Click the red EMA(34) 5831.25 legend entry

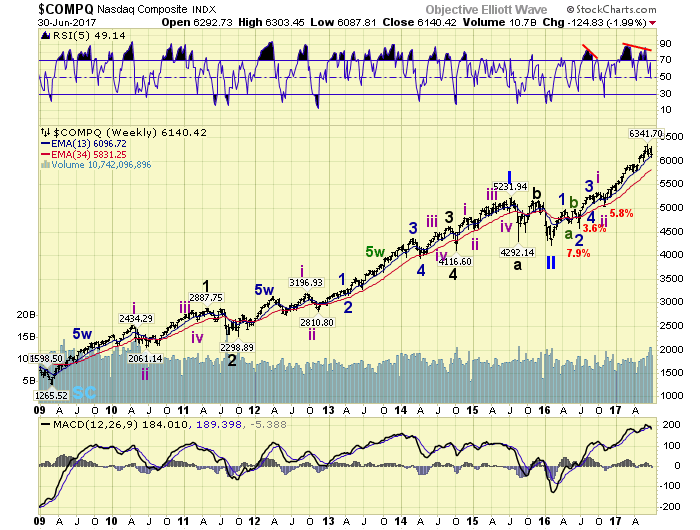83,154
